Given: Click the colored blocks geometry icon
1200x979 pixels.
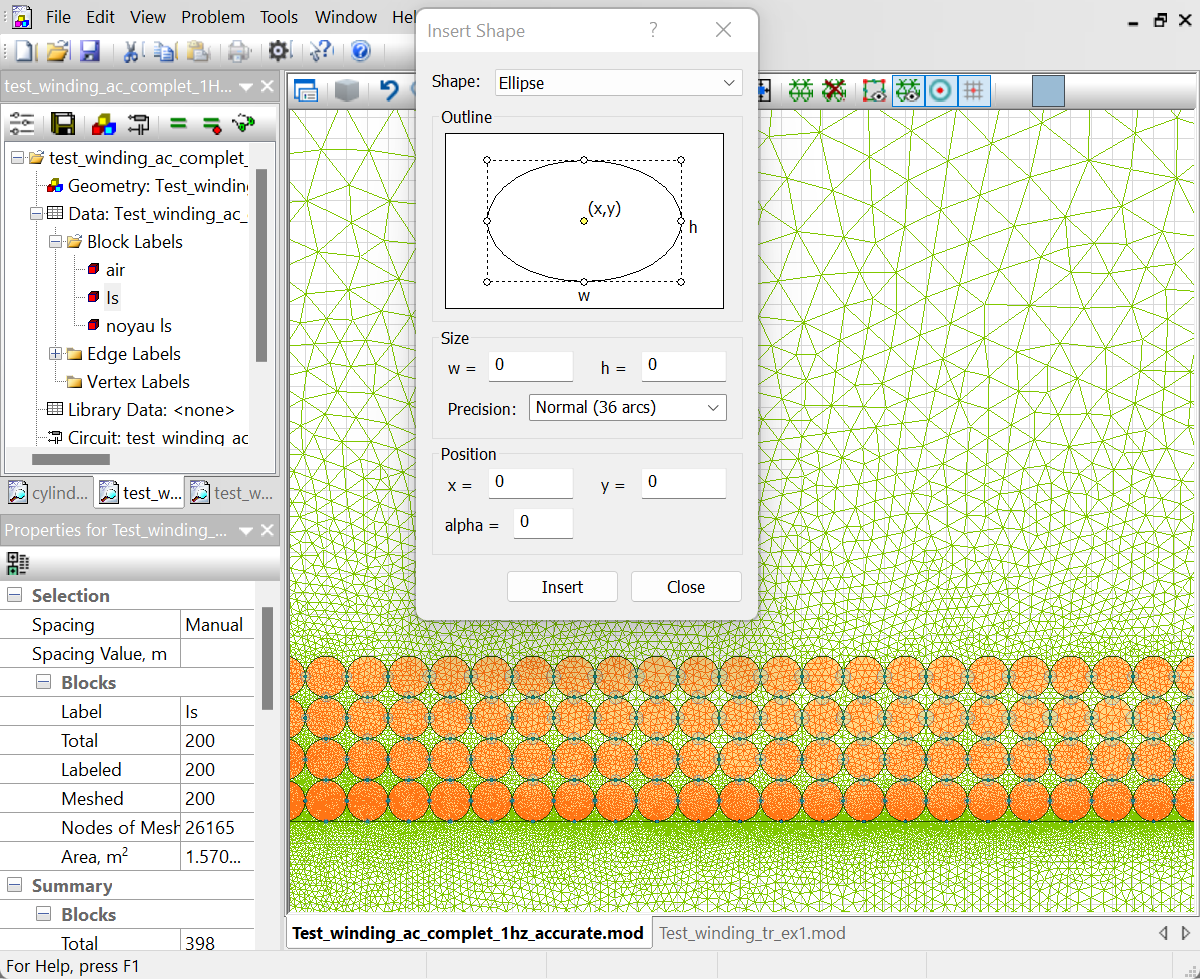Looking at the screenshot, I should (102, 124).
